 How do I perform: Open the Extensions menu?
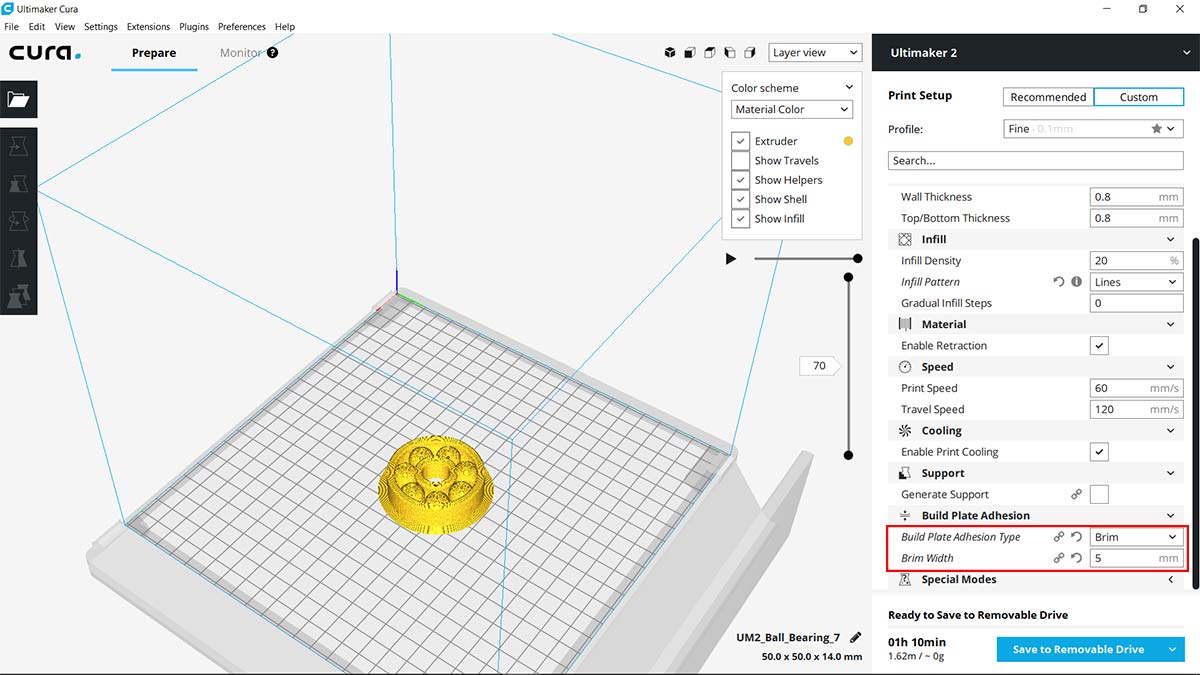tap(148, 26)
